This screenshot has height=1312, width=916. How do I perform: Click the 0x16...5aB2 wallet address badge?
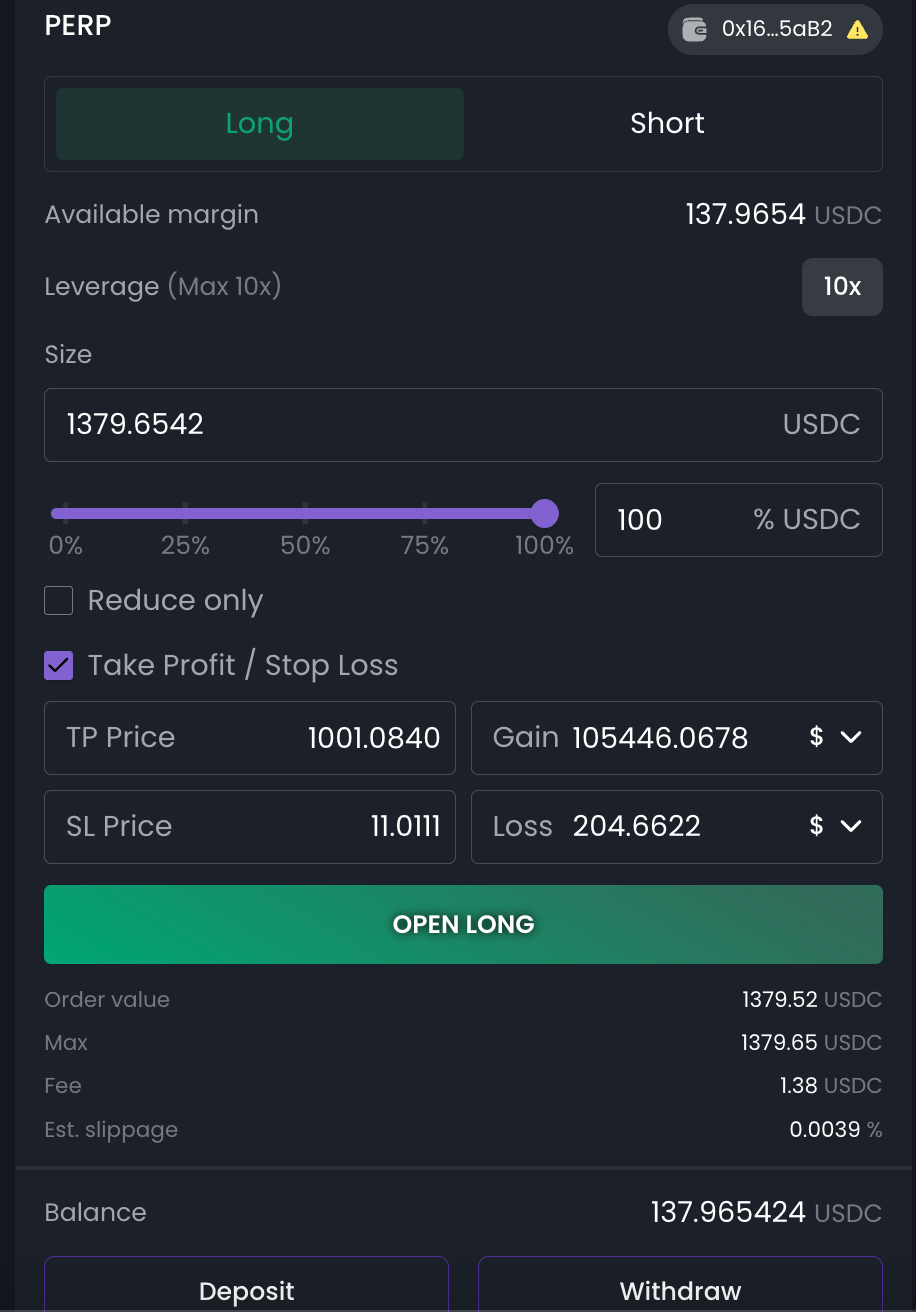[x=775, y=29]
